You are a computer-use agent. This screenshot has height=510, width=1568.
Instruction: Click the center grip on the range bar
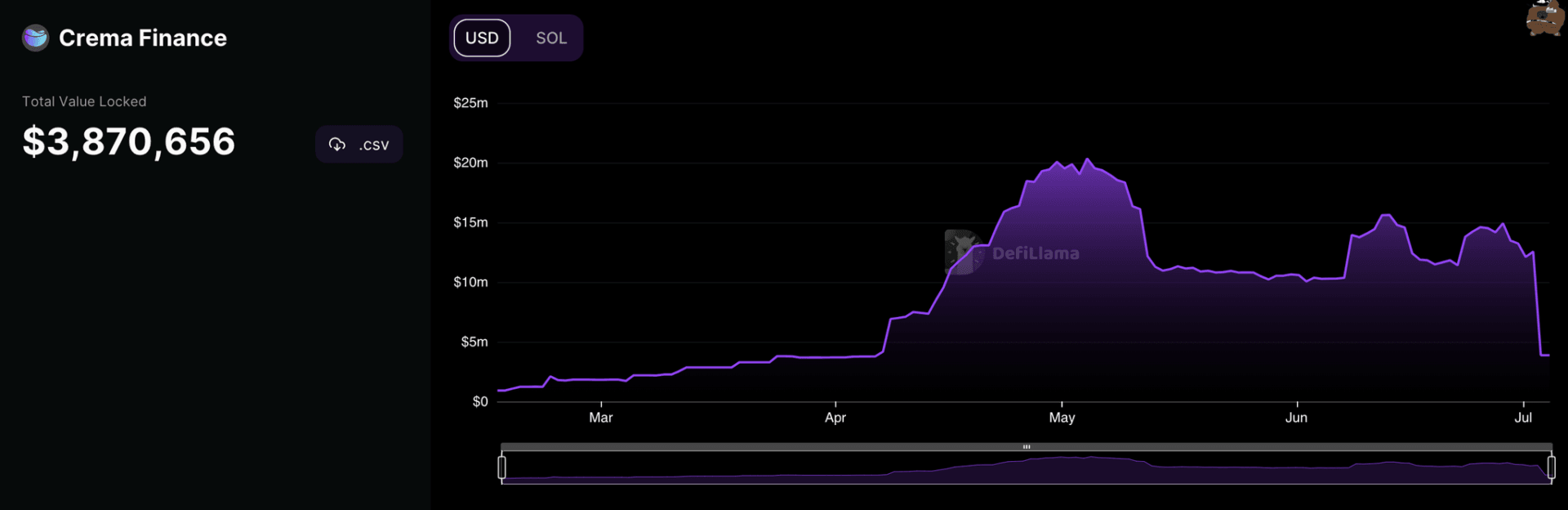coord(1027,447)
